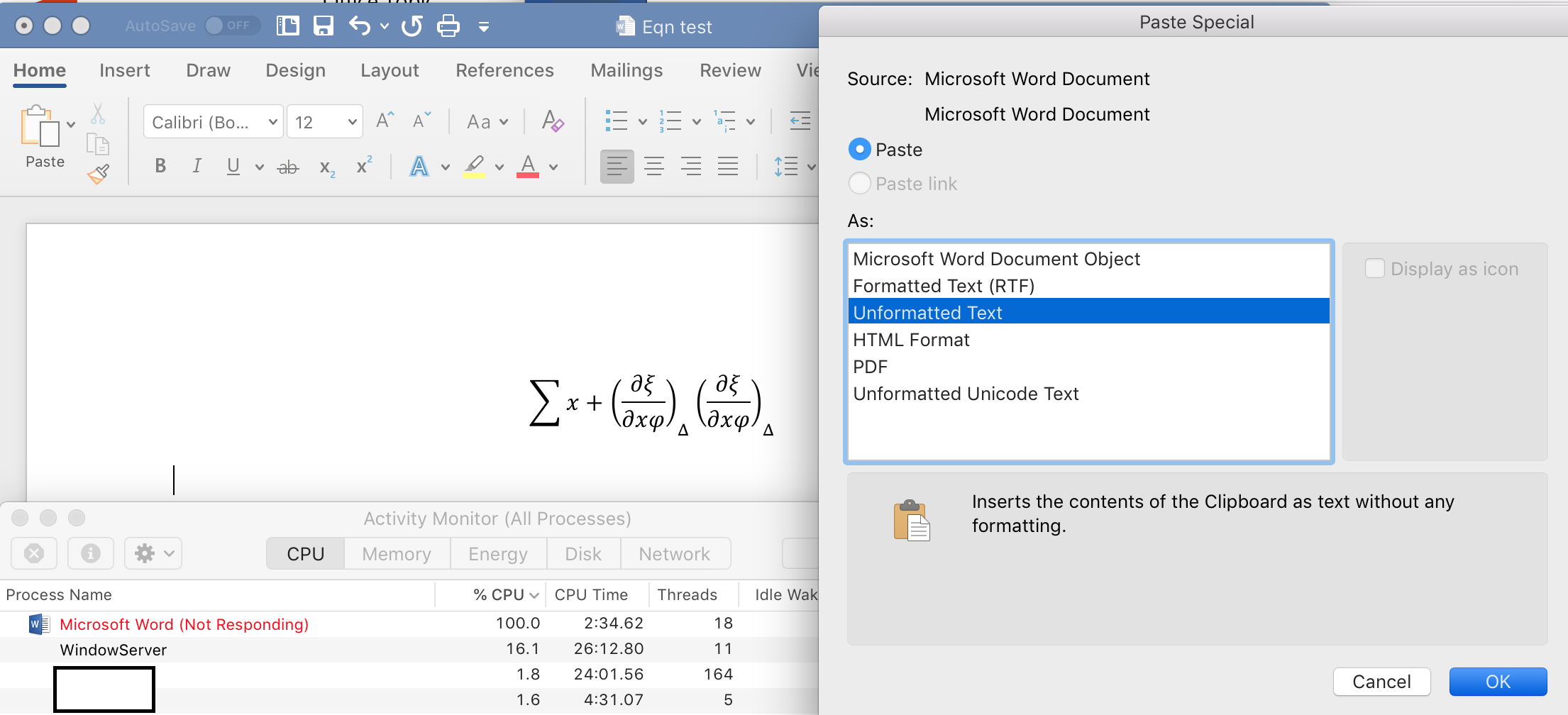Select Microsoft Word (Not Responding) process row
1568x715 pixels.
pos(409,623)
